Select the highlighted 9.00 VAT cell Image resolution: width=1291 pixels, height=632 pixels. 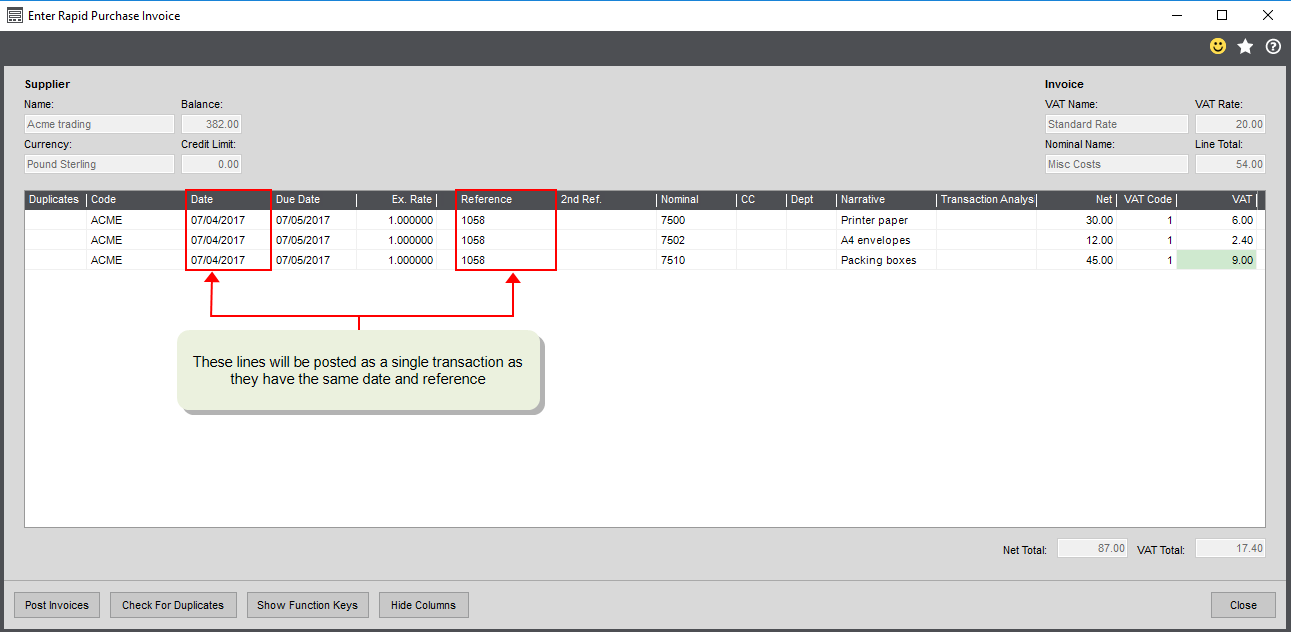1216,260
